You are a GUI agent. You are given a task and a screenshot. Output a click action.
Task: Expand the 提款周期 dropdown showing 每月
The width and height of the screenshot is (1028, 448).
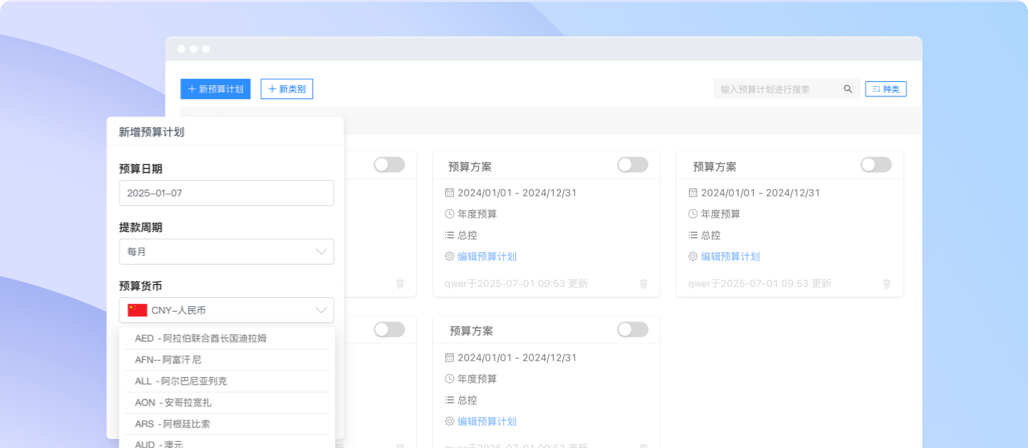coord(226,252)
